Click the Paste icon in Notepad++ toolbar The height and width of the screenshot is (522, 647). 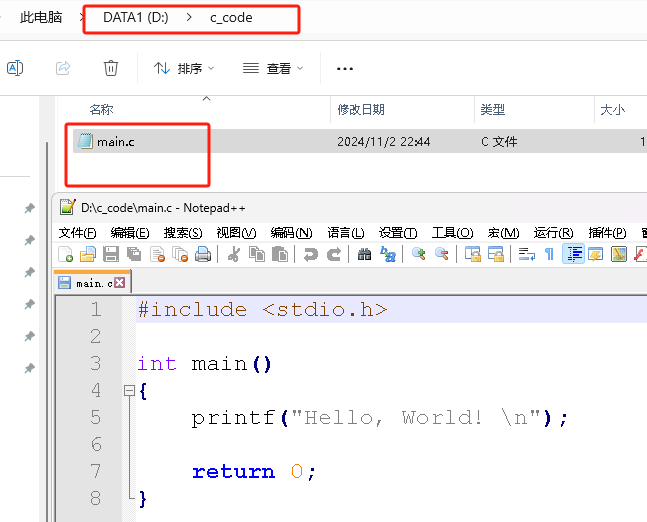pos(280,254)
